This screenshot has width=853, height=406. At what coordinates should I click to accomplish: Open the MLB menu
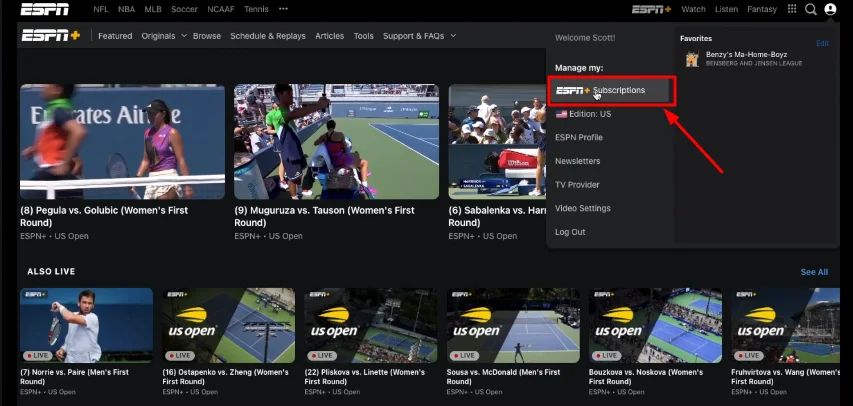point(153,9)
